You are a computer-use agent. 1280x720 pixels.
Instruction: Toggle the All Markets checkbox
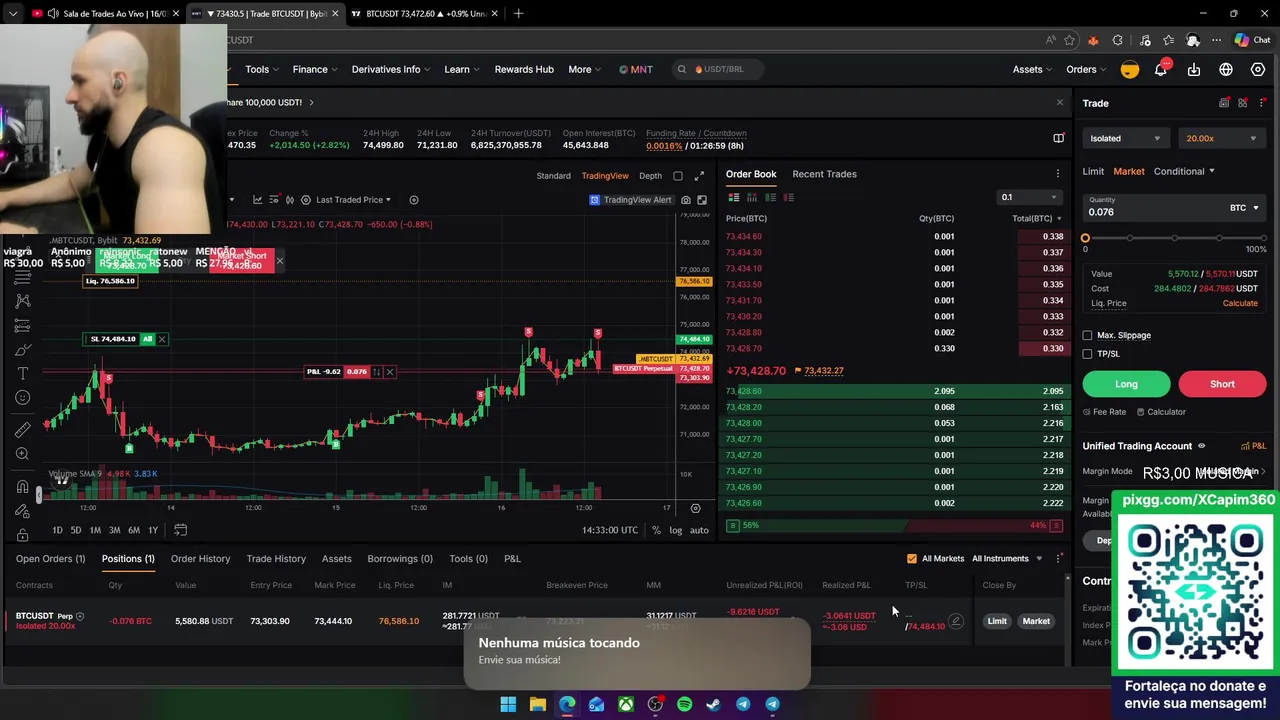pyautogui.click(x=912, y=559)
